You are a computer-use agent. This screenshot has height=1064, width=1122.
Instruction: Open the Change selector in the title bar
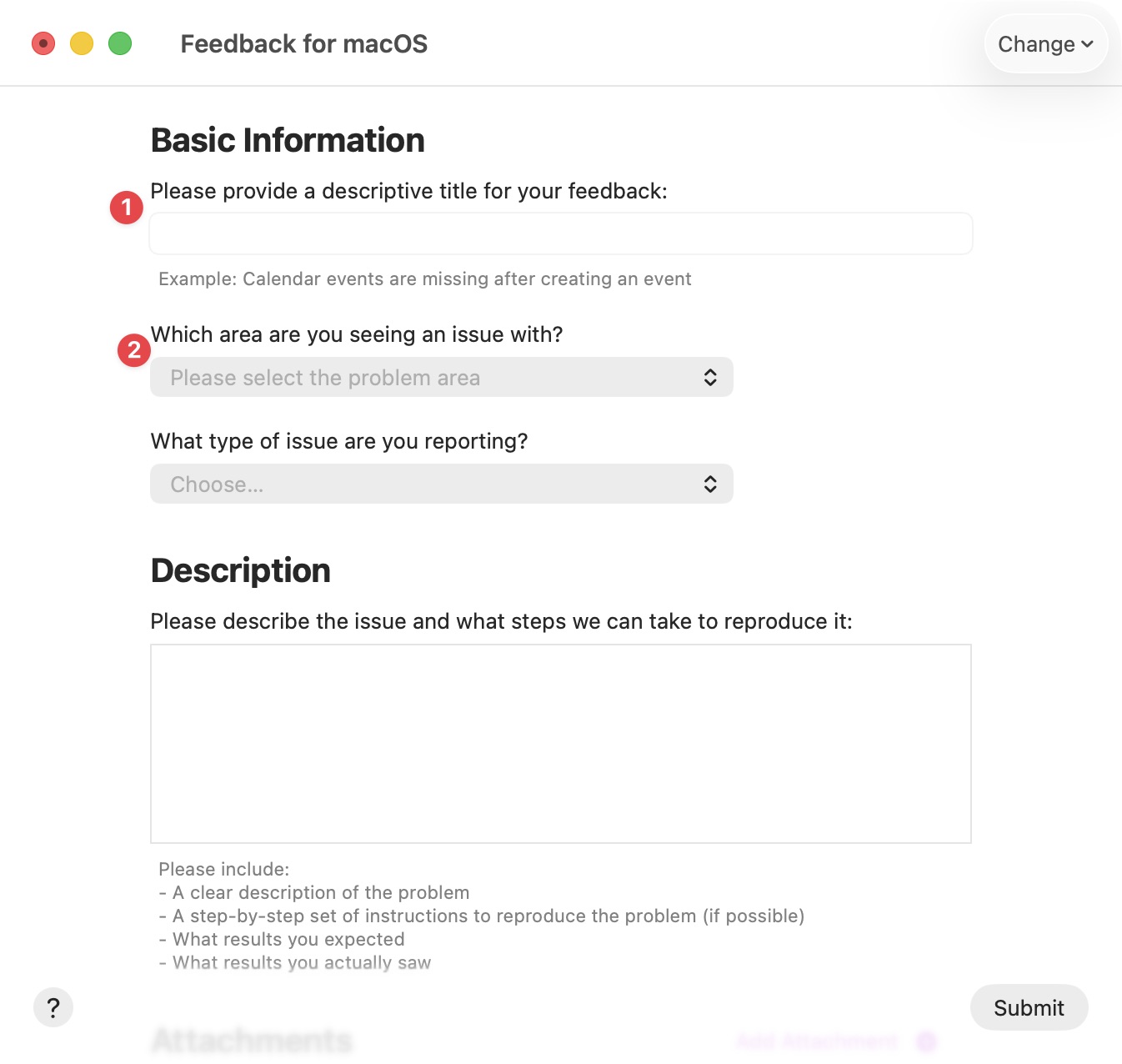(x=1045, y=43)
